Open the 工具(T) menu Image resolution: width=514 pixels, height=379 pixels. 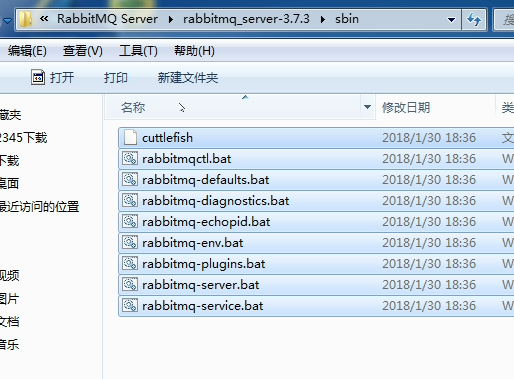click(x=138, y=51)
